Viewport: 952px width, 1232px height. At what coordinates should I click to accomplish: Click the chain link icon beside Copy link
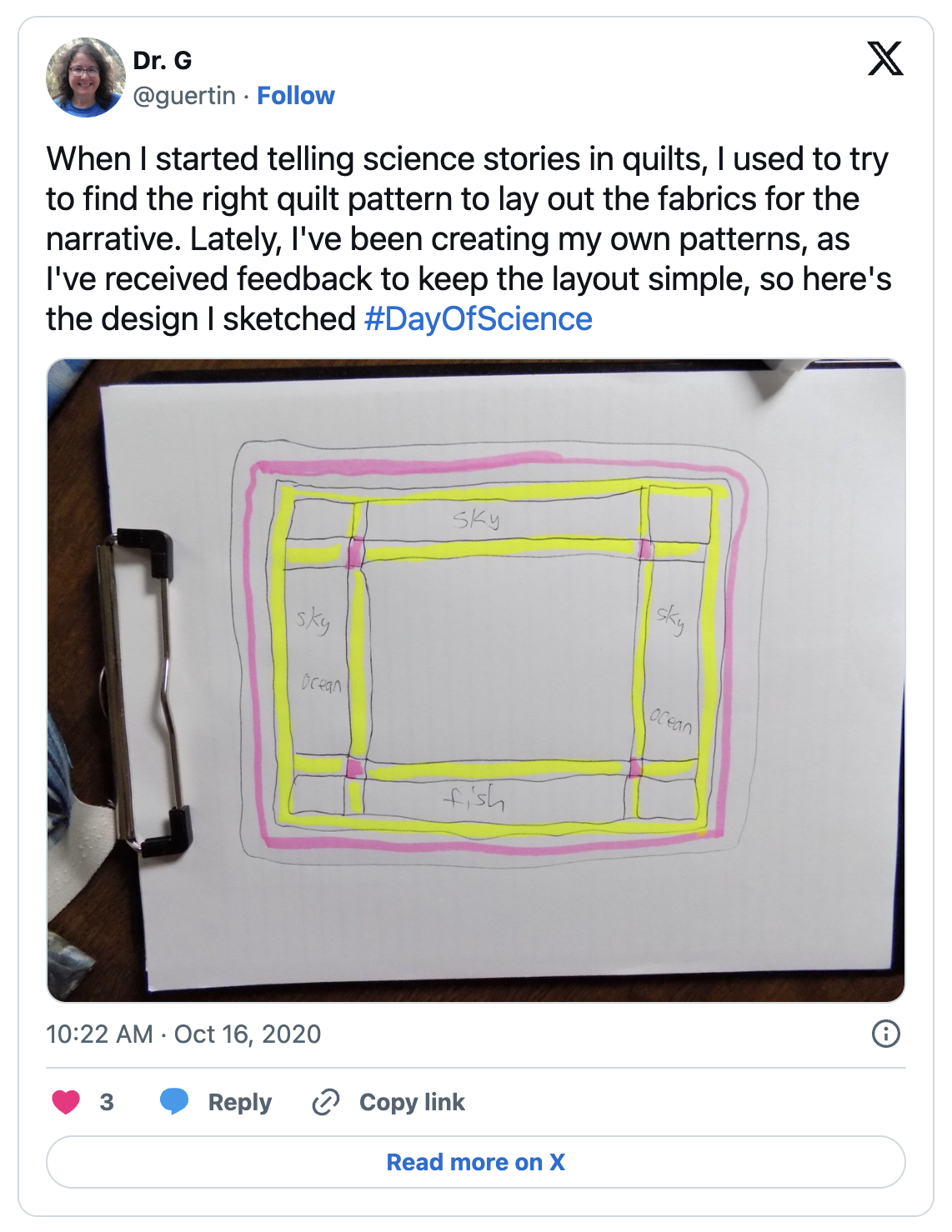(325, 1102)
